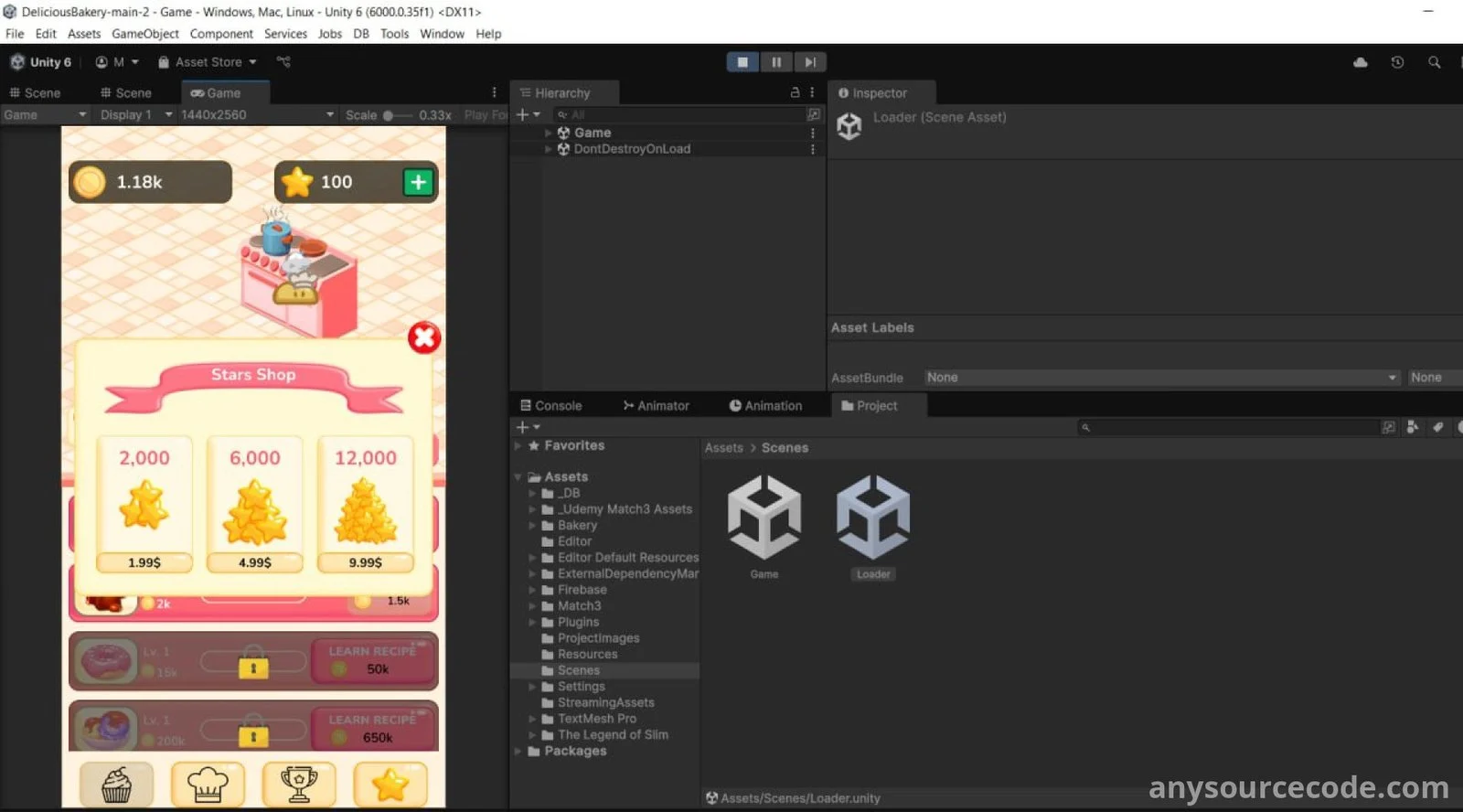Click the toolbar search magnifier icon
Viewport: 1463px width, 812px height.
(1434, 62)
